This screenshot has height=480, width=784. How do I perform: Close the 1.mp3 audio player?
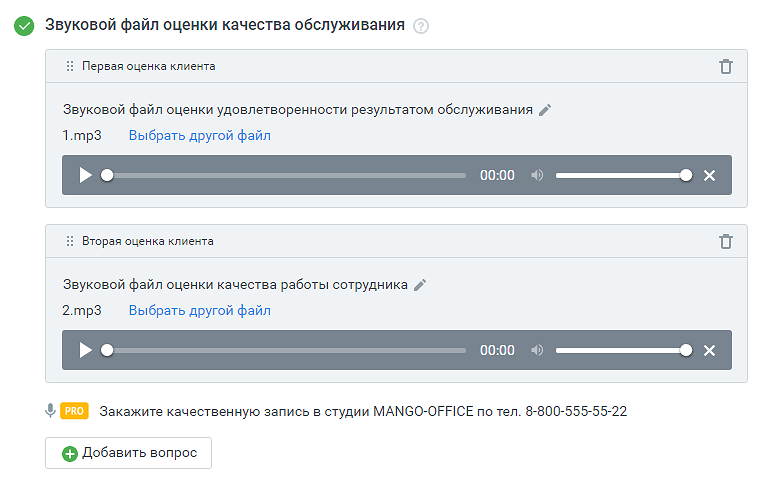709,175
